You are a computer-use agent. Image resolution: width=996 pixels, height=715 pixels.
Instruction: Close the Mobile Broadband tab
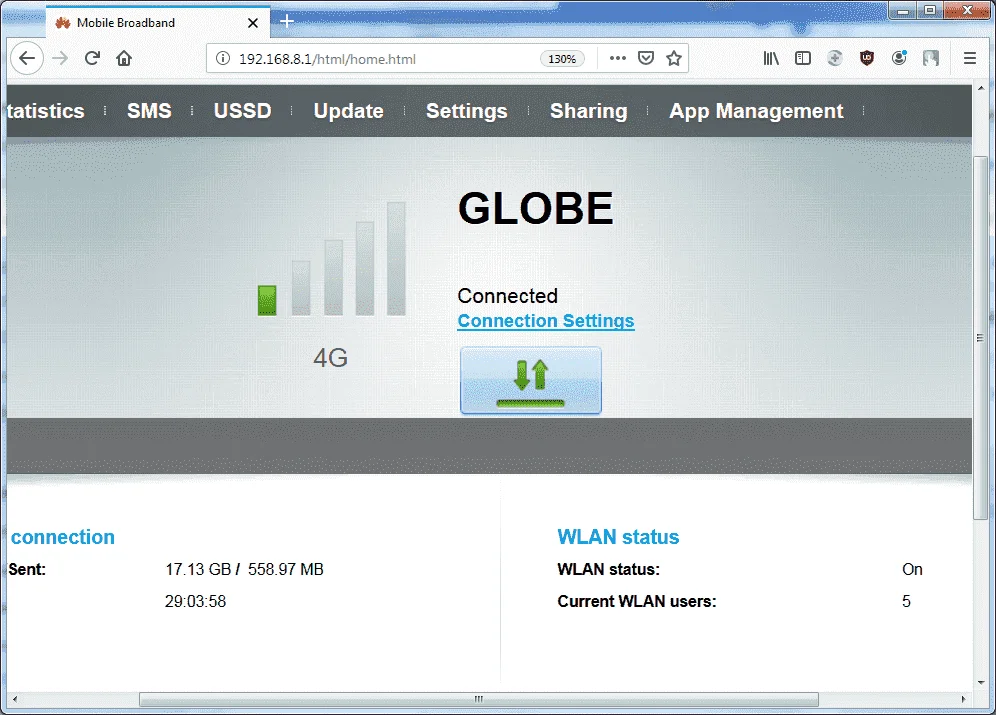(x=253, y=23)
